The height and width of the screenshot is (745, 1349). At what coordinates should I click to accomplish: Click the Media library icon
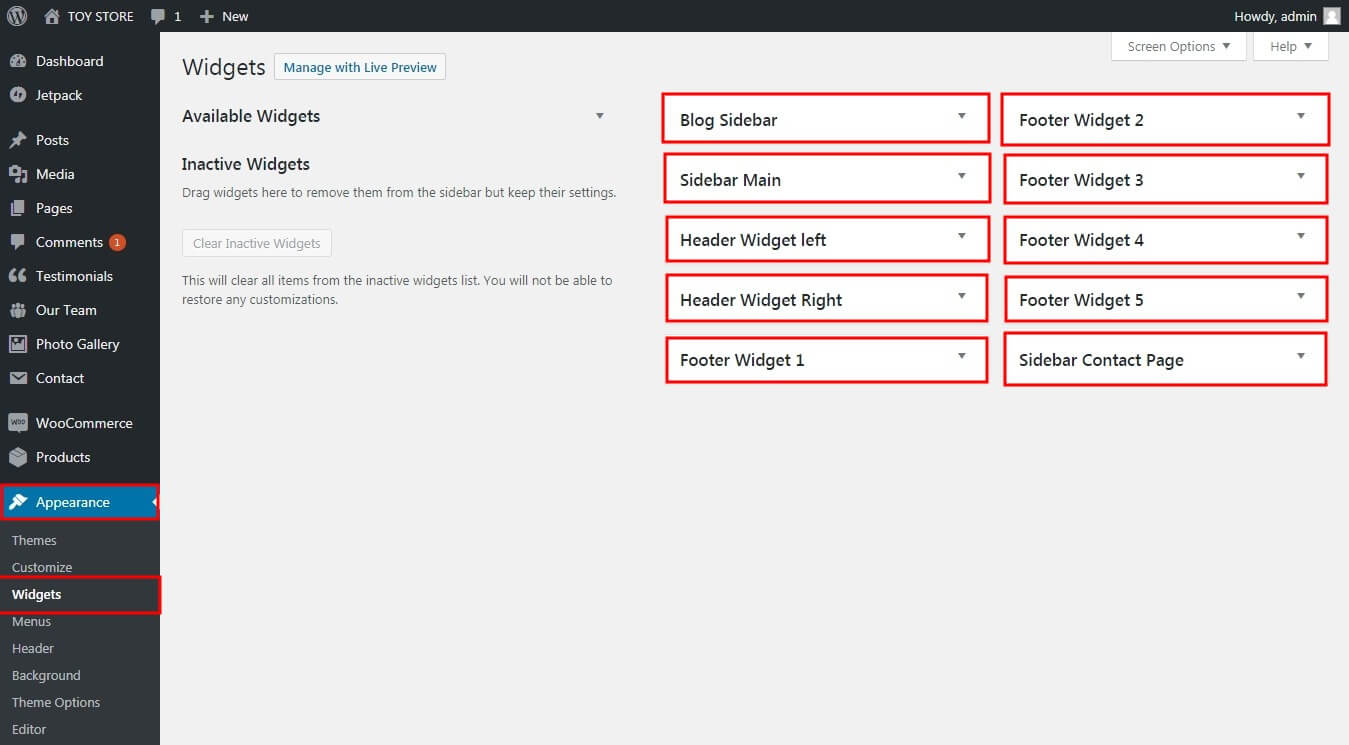pyautogui.click(x=18, y=174)
